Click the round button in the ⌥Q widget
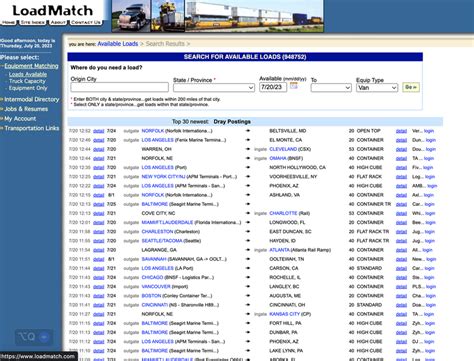This screenshot has height=361, width=474. [44, 337]
